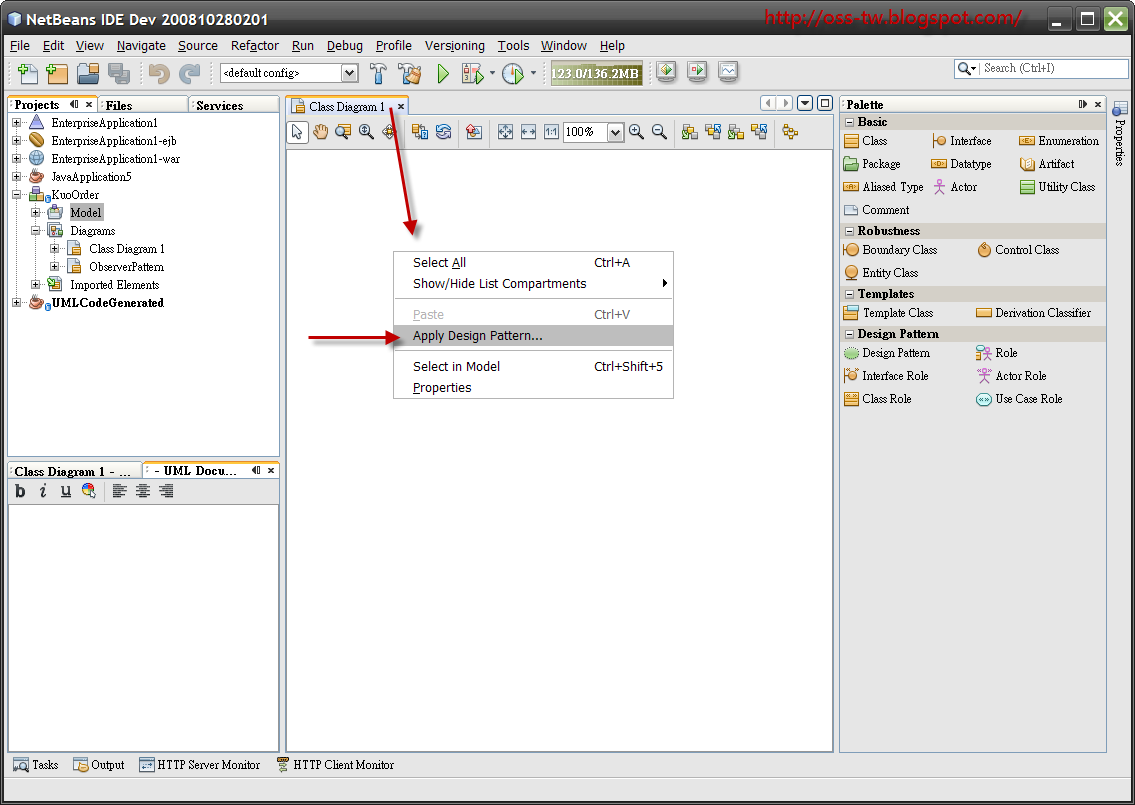
Task: Select the Pan hand tool
Action: click(321, 132)
